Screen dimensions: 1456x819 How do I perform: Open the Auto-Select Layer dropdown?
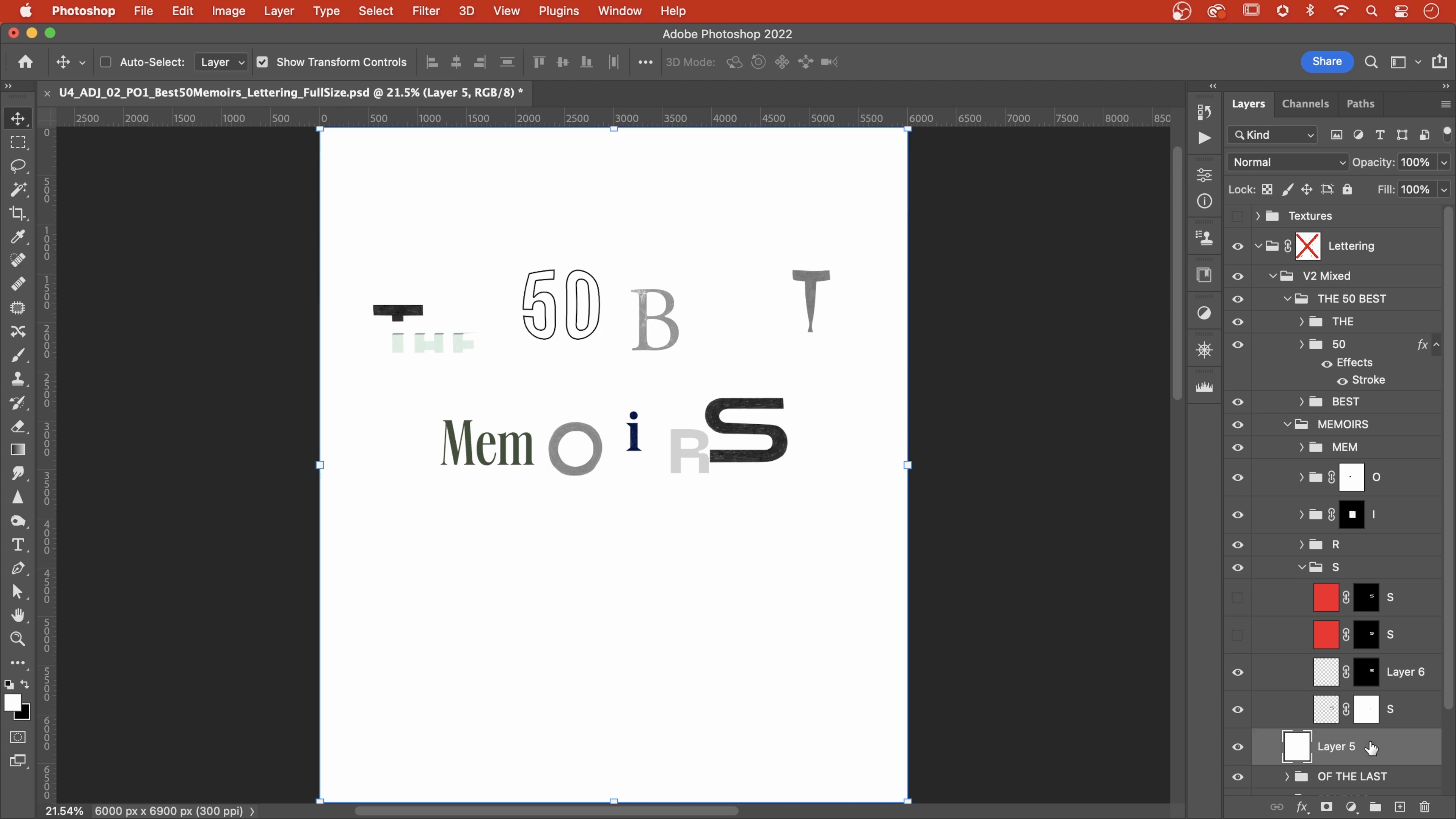(221, 62)
